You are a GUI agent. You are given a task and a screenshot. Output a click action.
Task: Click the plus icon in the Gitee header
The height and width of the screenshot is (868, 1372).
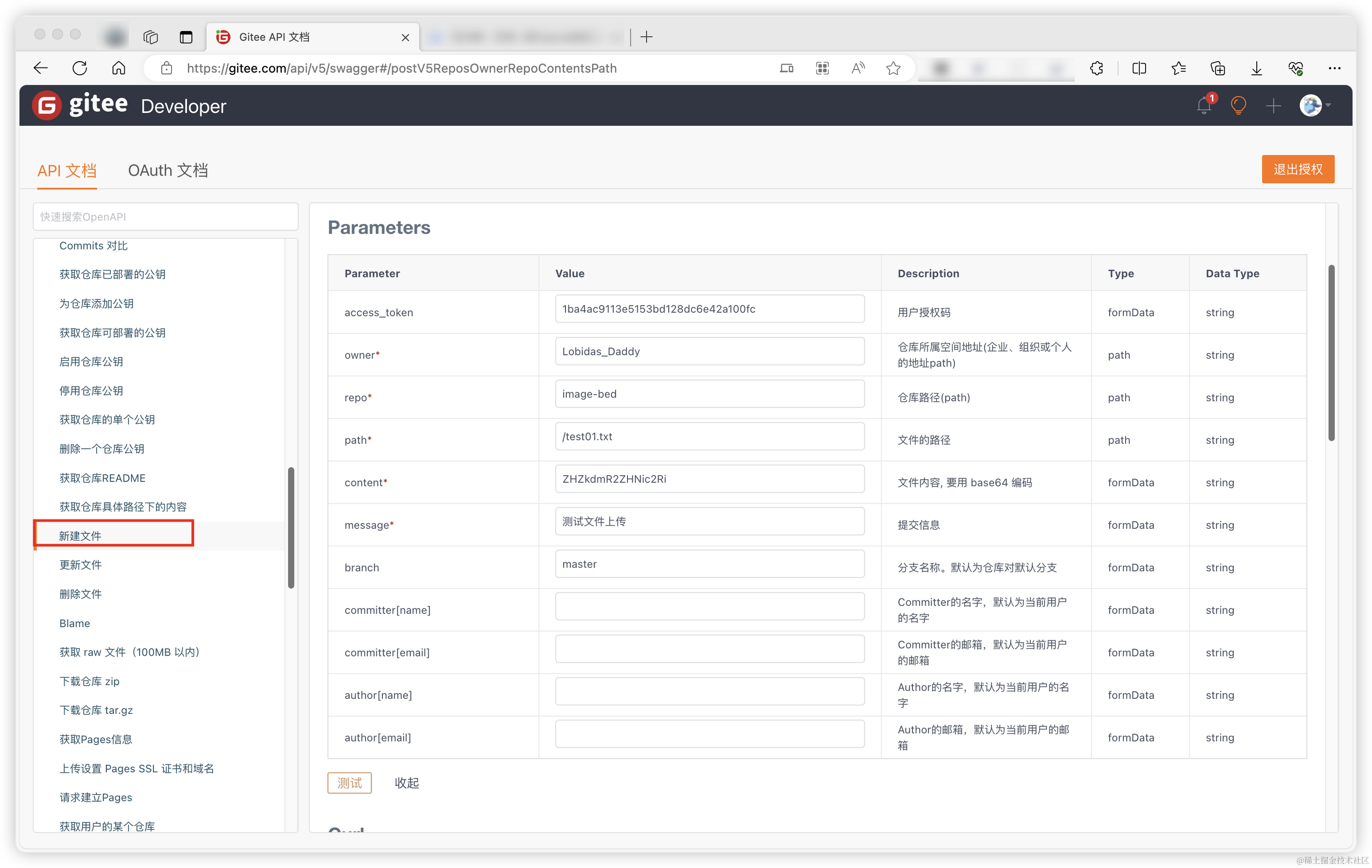pyautogui.click(x=1273, y=106)
